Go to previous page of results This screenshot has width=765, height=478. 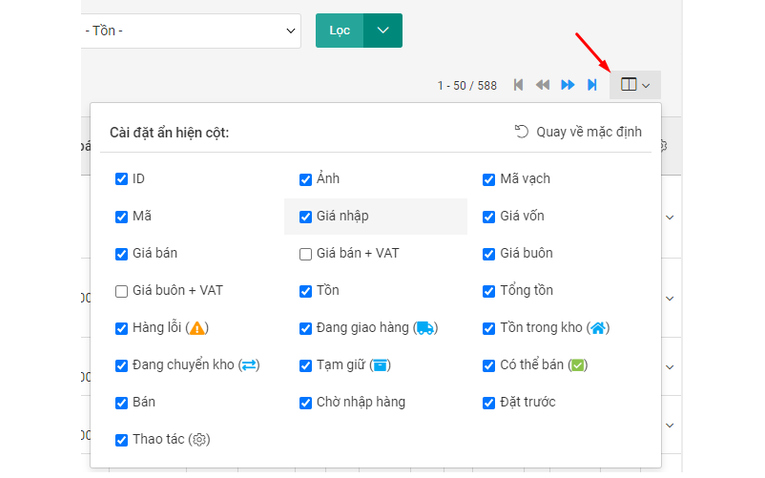click(543, 85)
